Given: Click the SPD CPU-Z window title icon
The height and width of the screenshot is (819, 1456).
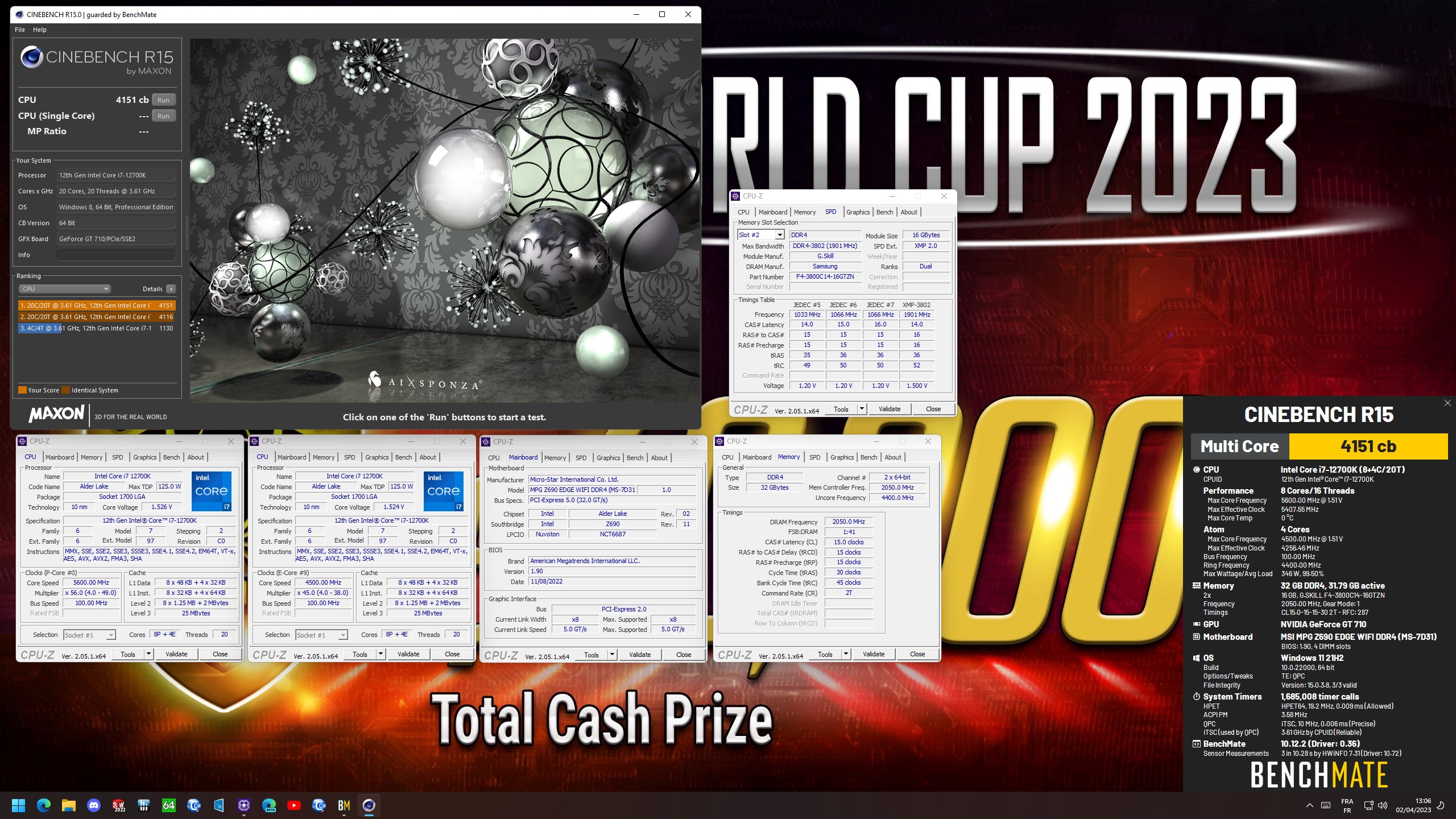Looking at the screenshot, I should click(736, 196).
